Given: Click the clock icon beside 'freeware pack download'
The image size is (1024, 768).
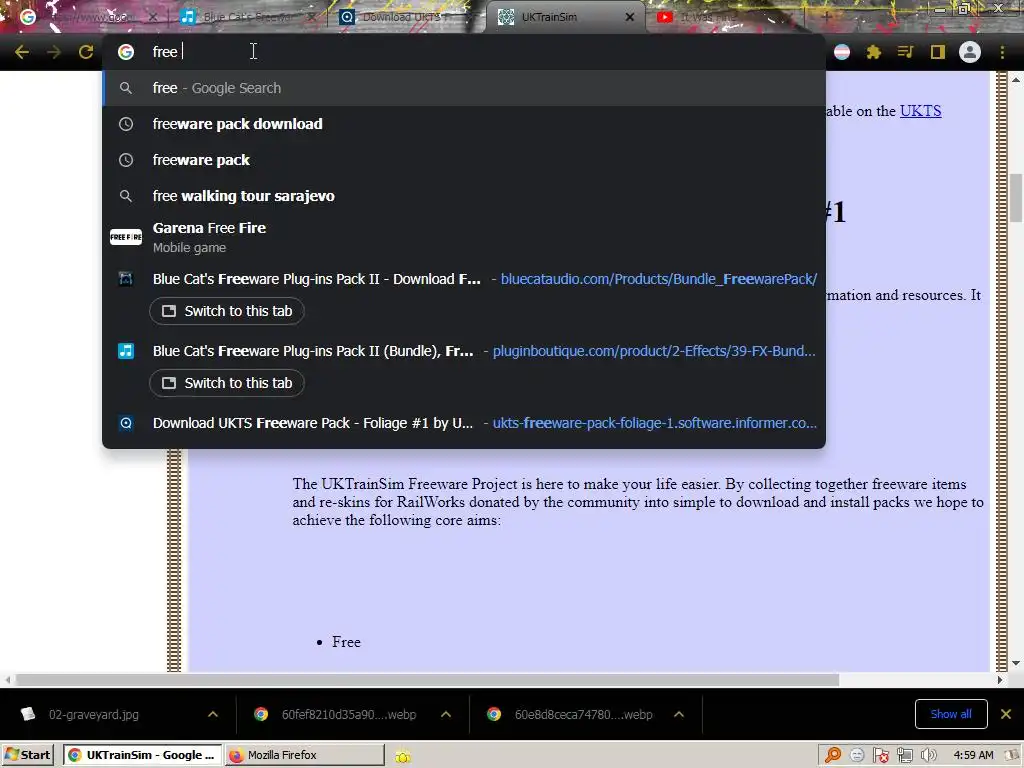Looking at the screenshot, I should (126, 124).
